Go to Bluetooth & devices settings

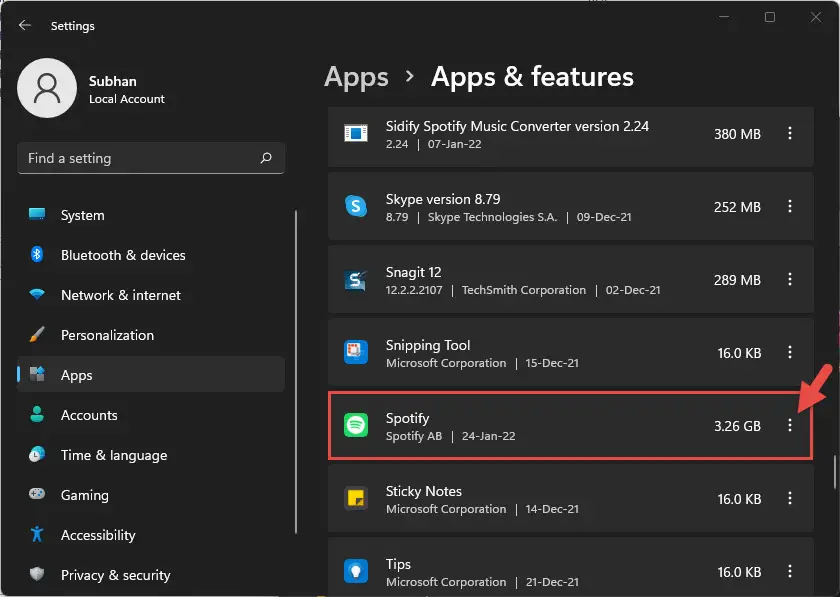151,255
